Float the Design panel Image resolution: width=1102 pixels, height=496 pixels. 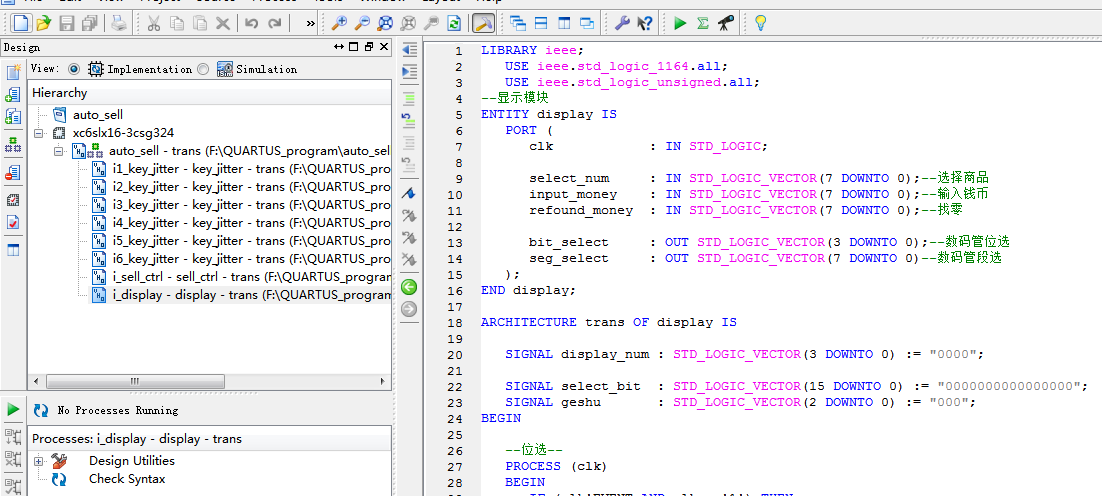coord(368,47)
